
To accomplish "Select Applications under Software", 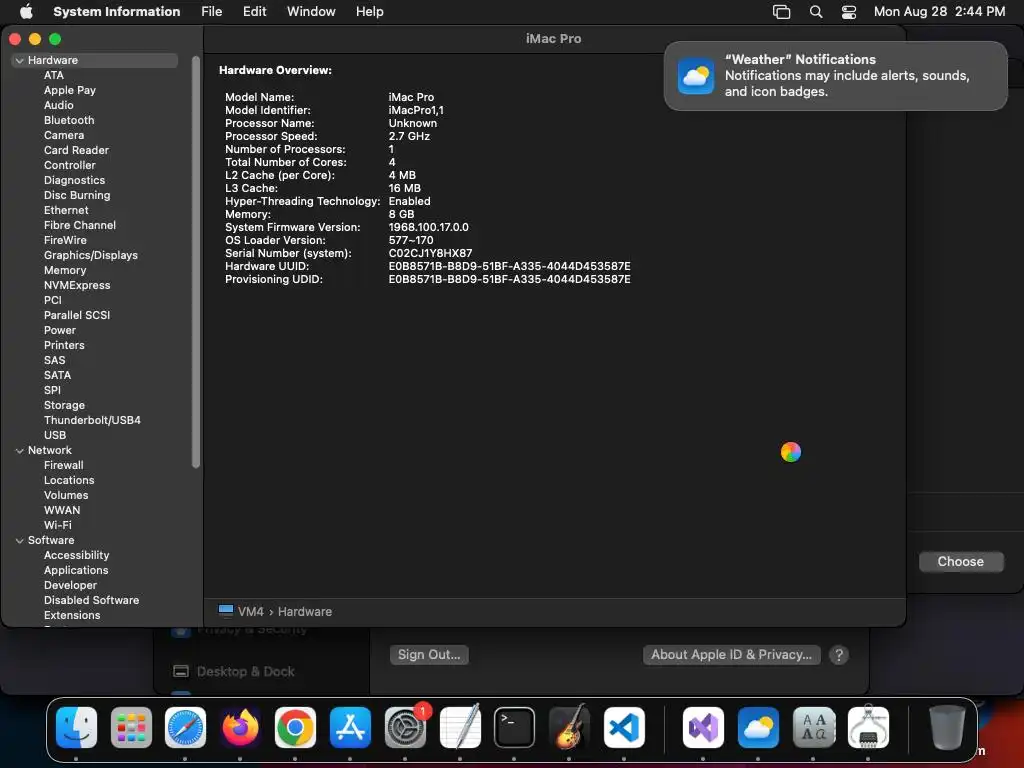I will (76, 571).
